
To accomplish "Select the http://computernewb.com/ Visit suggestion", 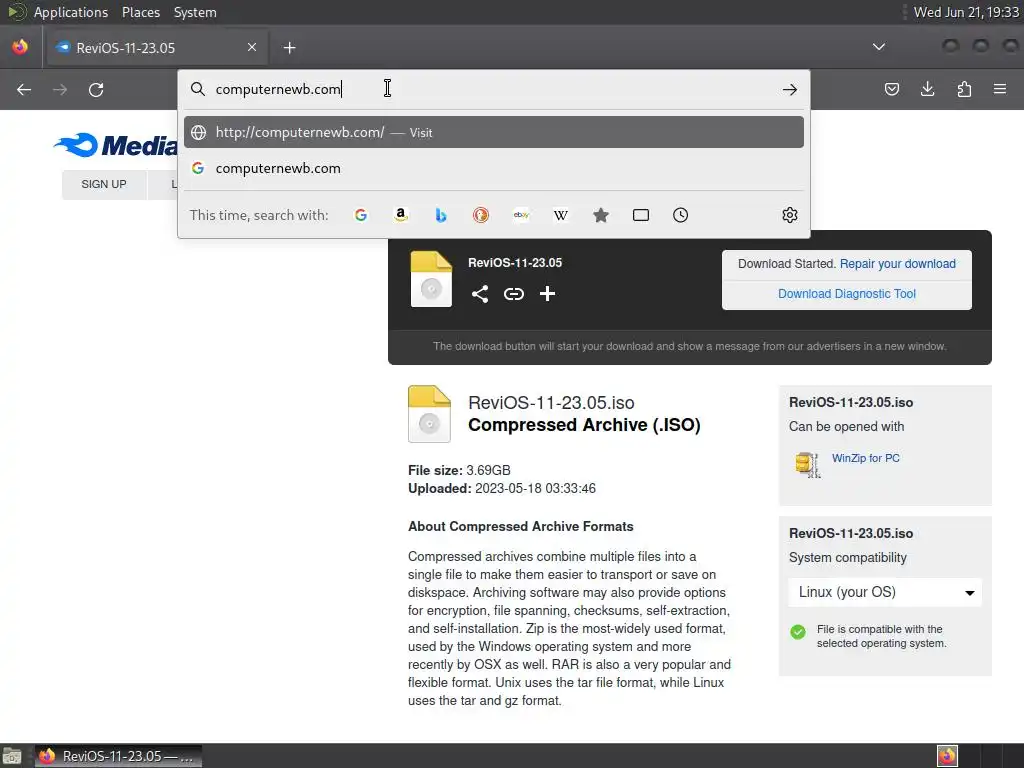I will tap(494, 132).
